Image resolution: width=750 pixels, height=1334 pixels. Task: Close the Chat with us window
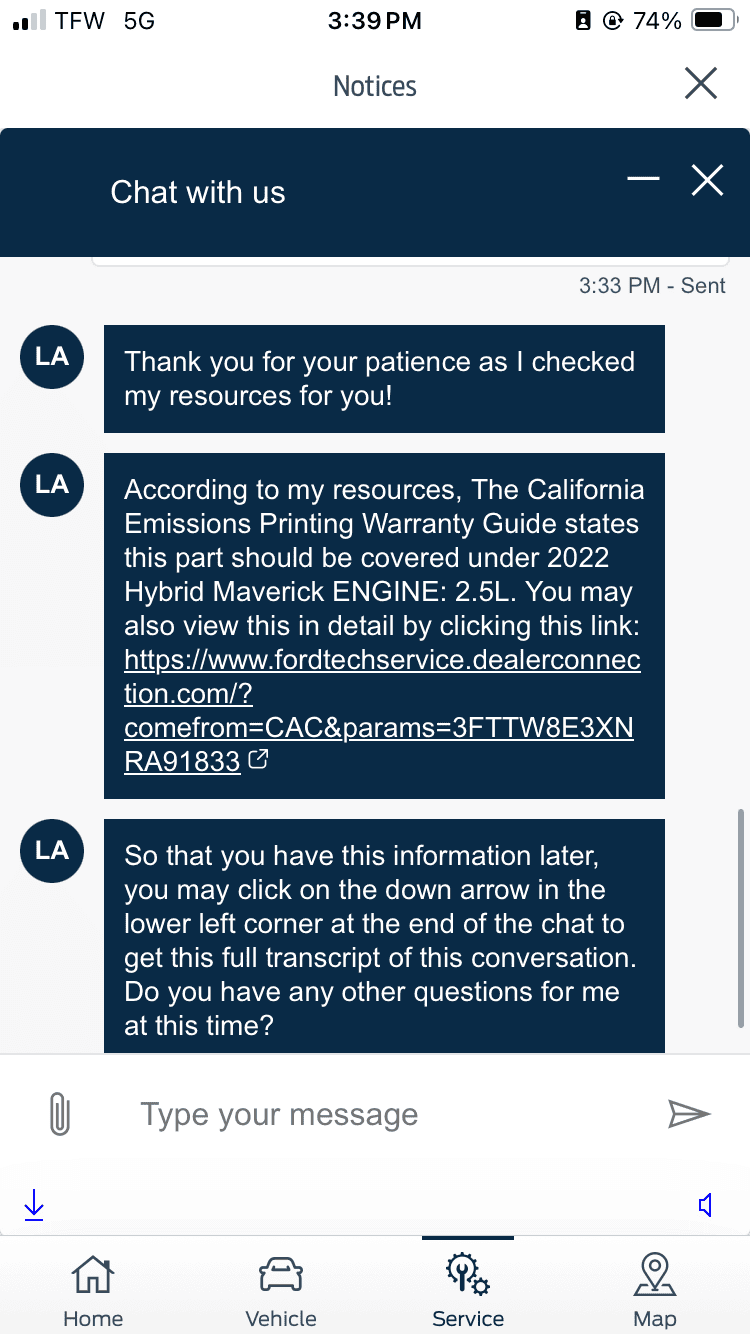point(707,180)
